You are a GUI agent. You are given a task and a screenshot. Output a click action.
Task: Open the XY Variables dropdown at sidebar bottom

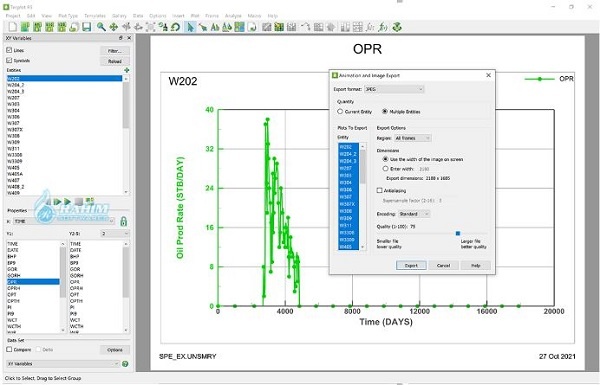[64, 364]
